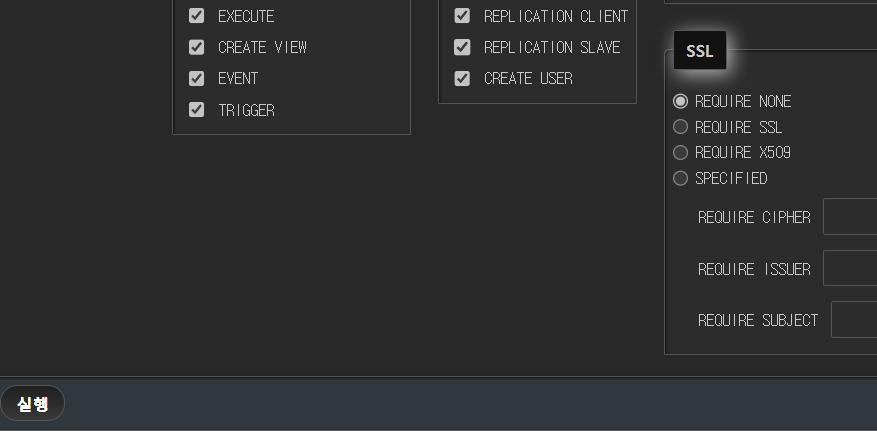Screen dimensions: 877x431
Task: Click the REQUIRE CIPHER input field
Action: coord(851,217)
